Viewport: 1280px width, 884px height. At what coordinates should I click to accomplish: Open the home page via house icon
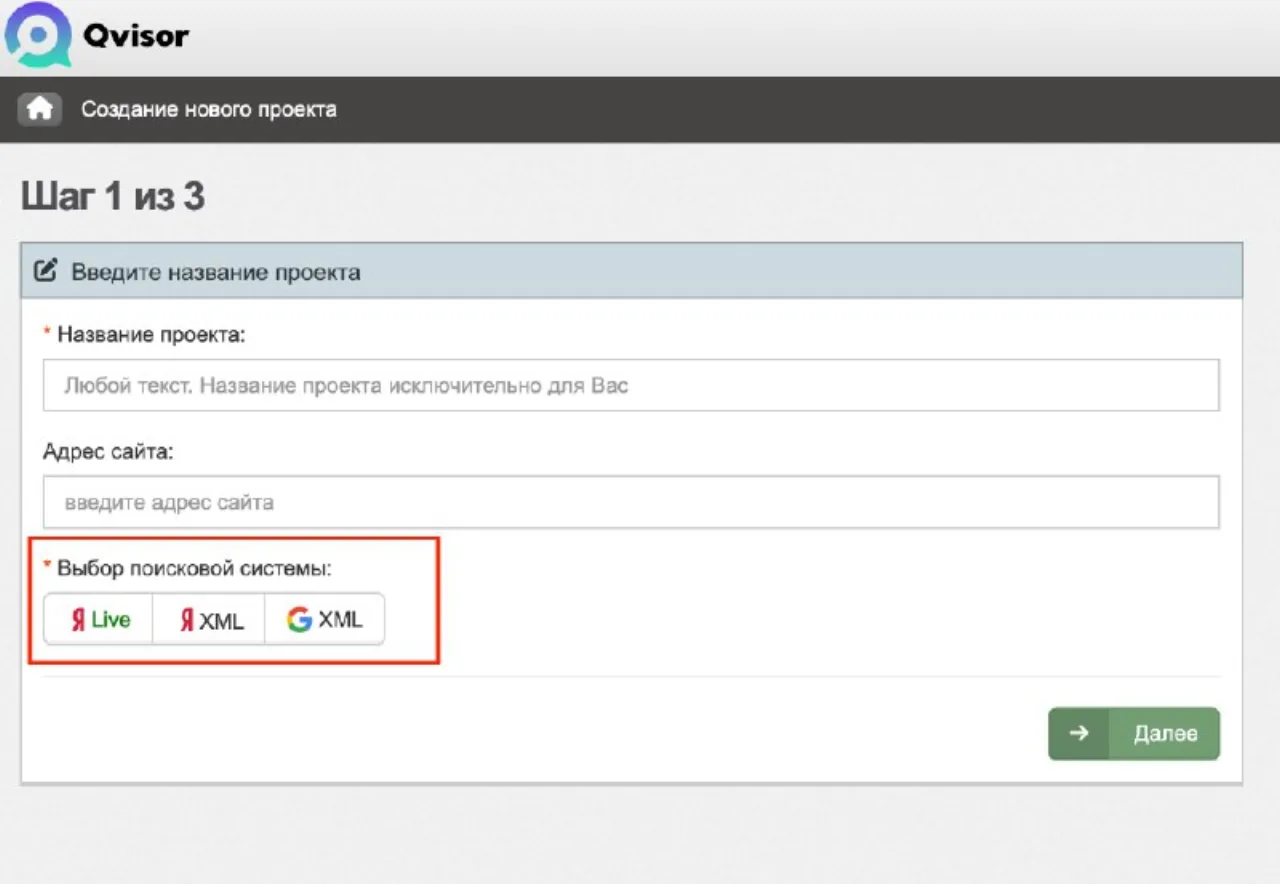coord(39,109)
